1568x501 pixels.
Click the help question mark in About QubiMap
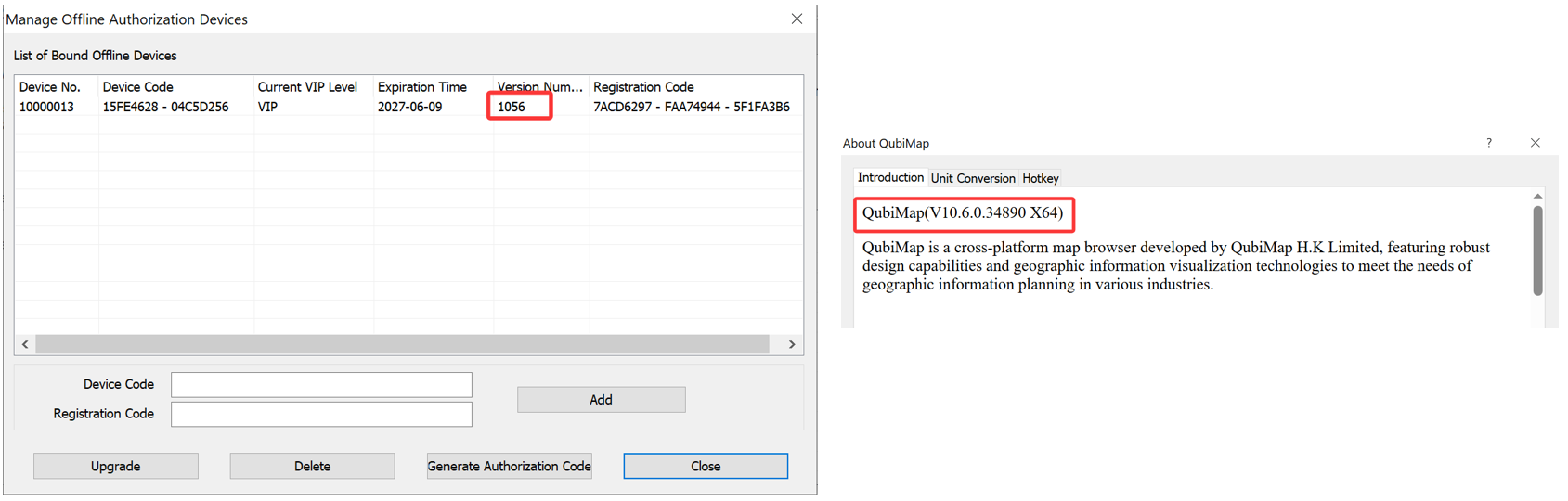1489,143
